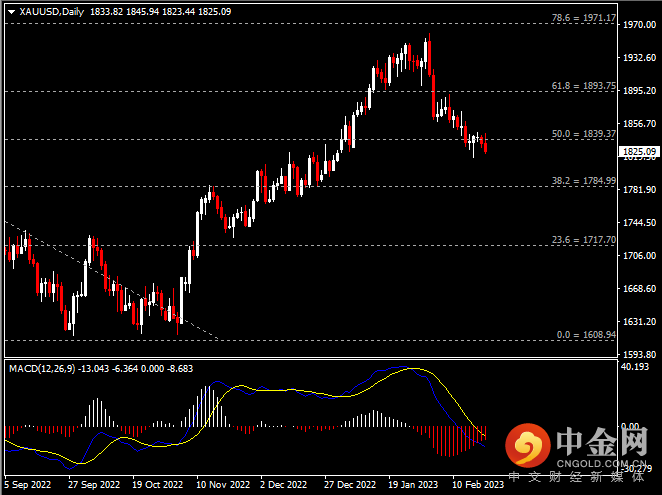
Task: Click the 23.6 = 1717.70 retracement label
Action: coord(582,240)
